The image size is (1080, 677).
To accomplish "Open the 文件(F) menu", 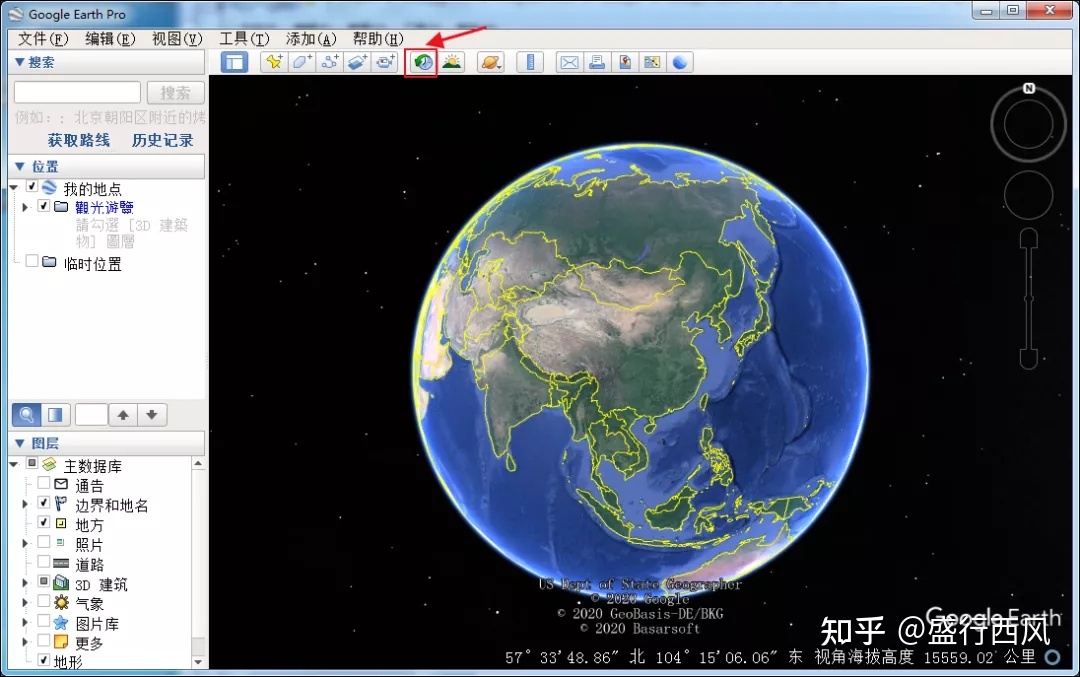I will pos(43,39).
